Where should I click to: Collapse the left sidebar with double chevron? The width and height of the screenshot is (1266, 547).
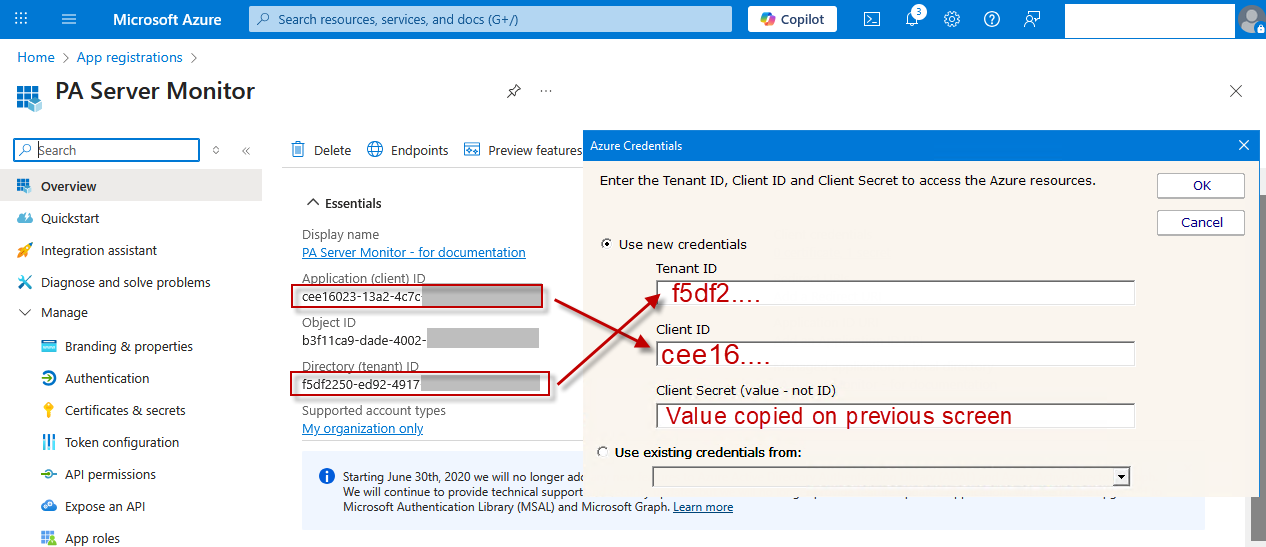[x=246, y=150]
